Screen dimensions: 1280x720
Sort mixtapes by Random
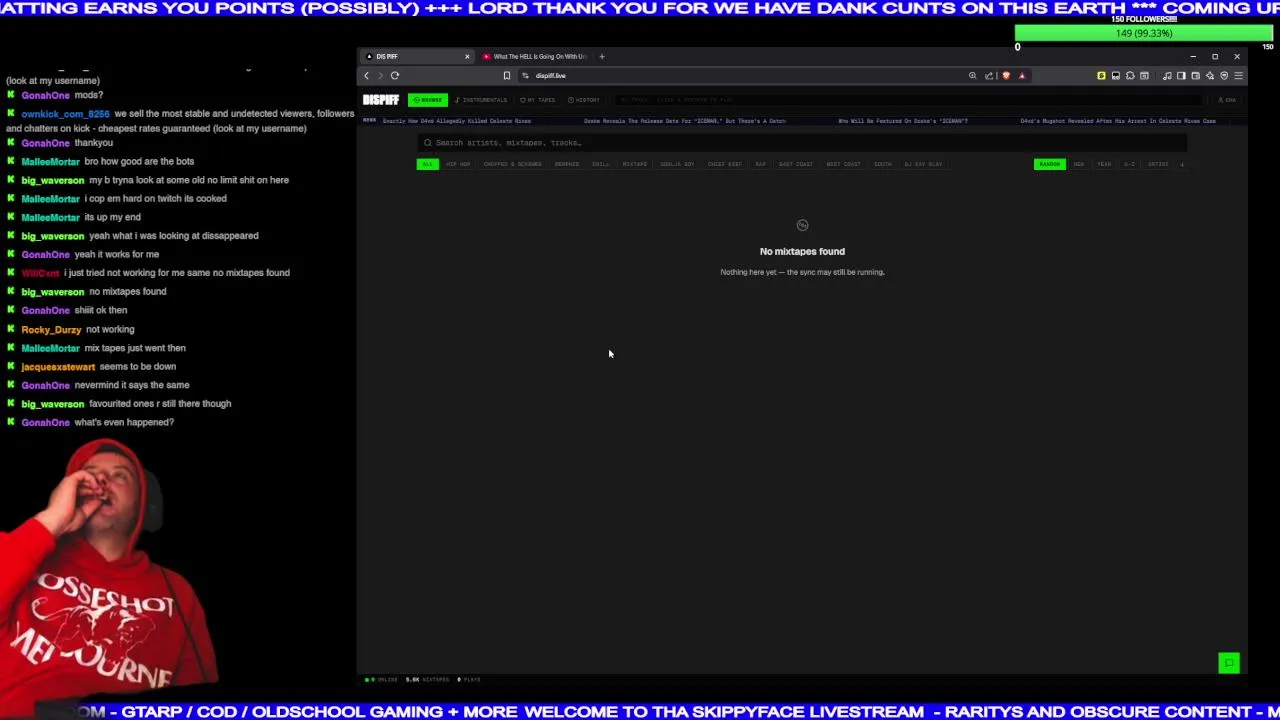(x=1049, y=164)
